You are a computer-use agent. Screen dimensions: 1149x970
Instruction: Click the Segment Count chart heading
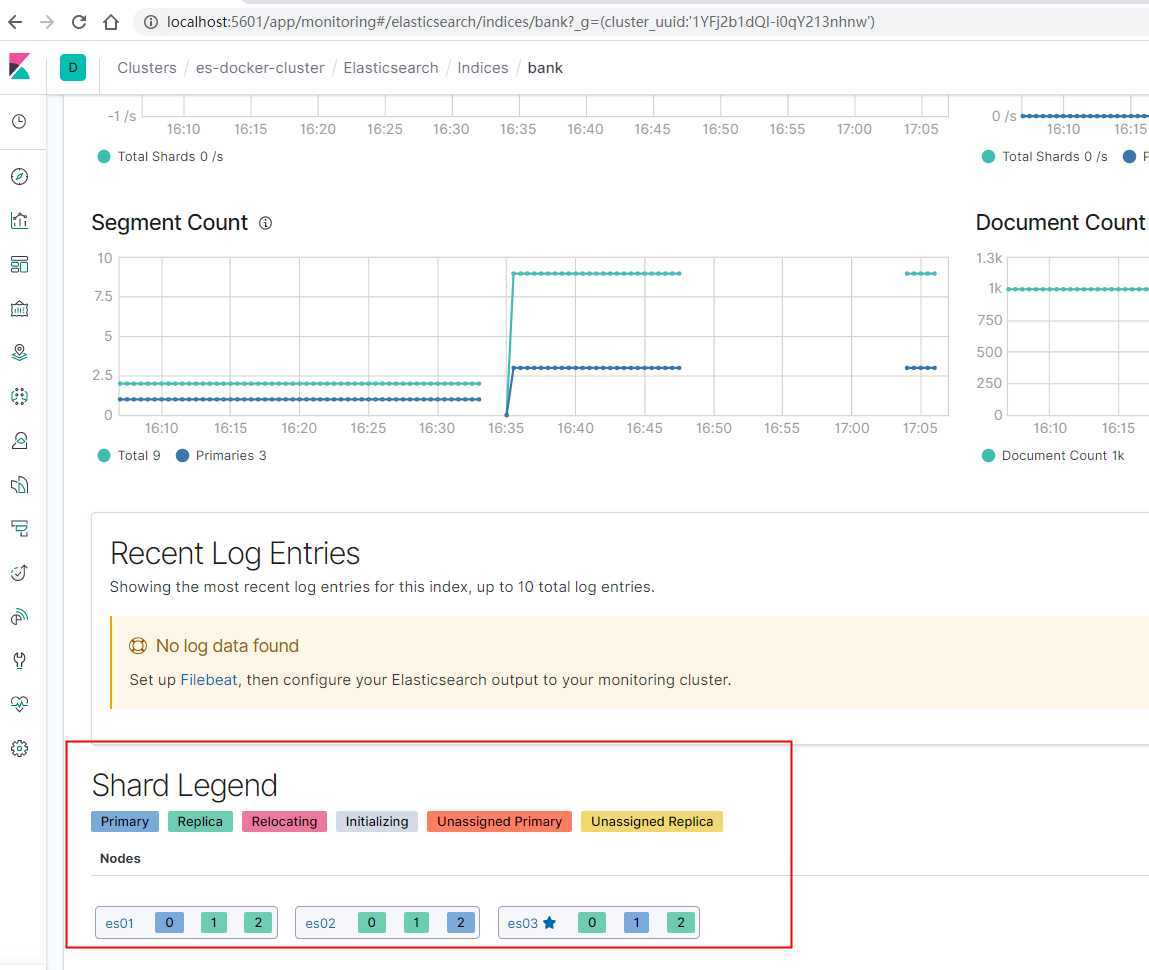pos(170,223)
